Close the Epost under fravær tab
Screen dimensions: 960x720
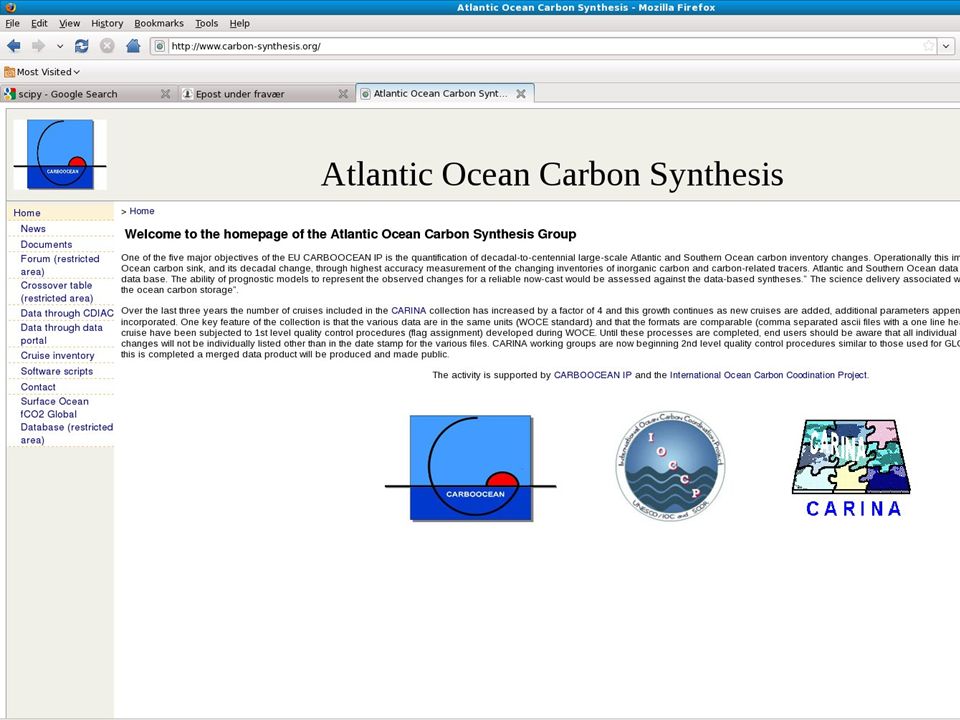click(x=343, y=94)
